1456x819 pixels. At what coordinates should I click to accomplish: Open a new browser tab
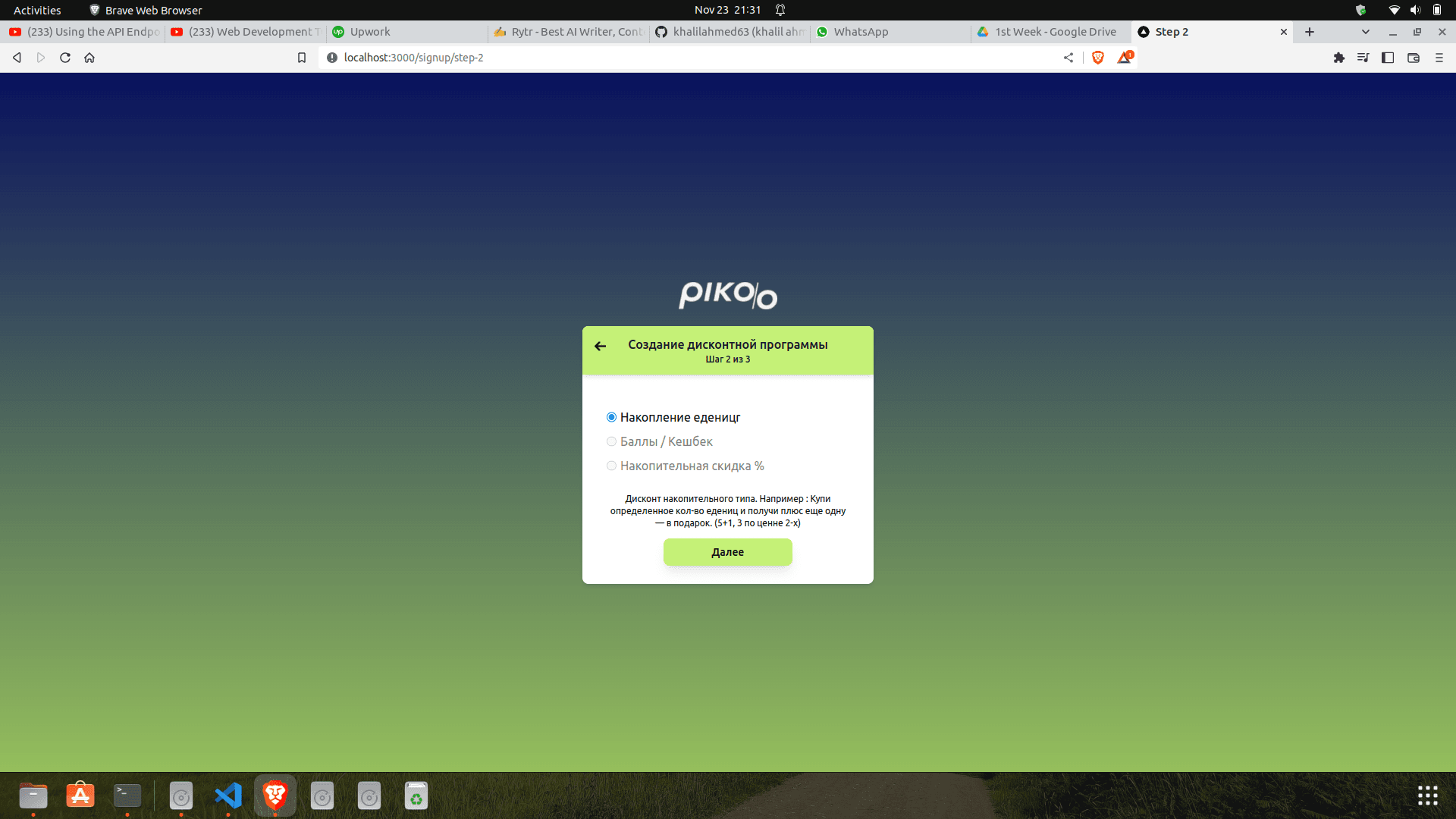click(x=1310, y=32)
